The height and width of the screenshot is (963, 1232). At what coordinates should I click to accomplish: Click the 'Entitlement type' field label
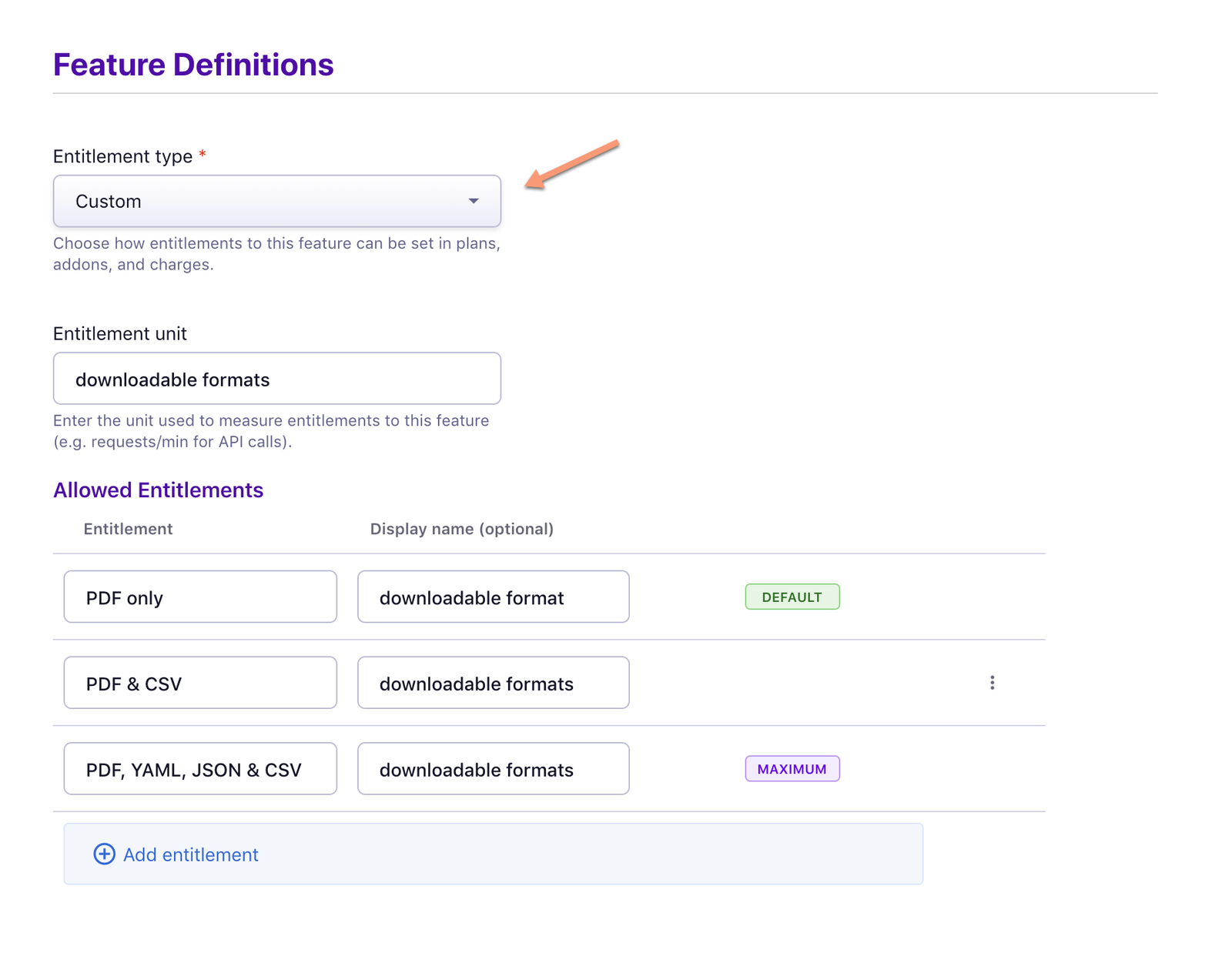click(122, 156)
